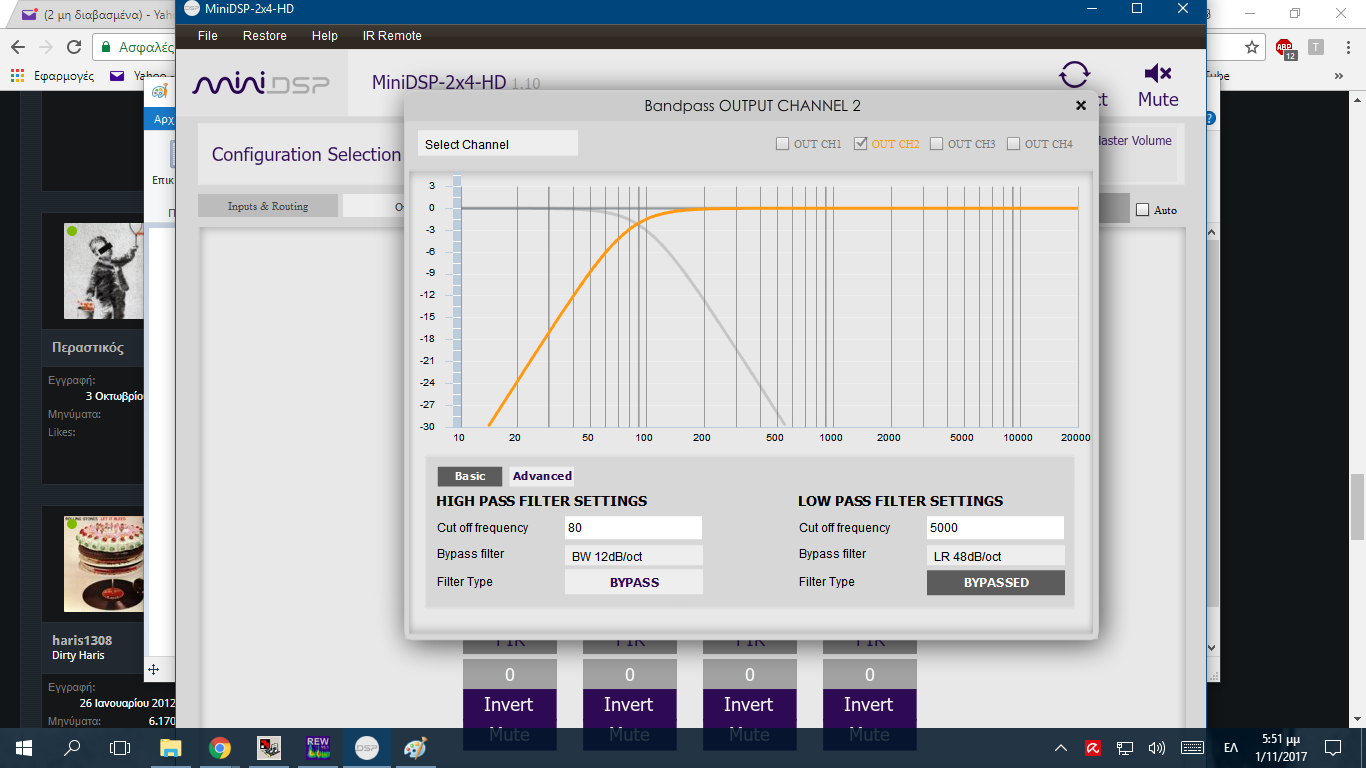Click the low pass BYPASSED button
1366x768 pixels.
pos(995,582)
